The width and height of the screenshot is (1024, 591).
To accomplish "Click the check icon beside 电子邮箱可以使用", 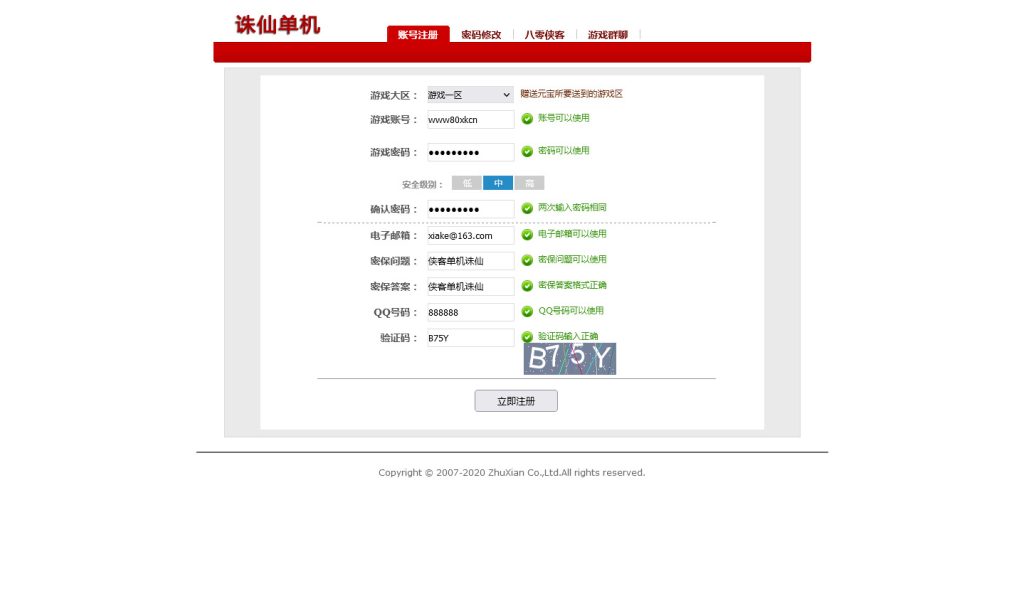I will [527, 234].
